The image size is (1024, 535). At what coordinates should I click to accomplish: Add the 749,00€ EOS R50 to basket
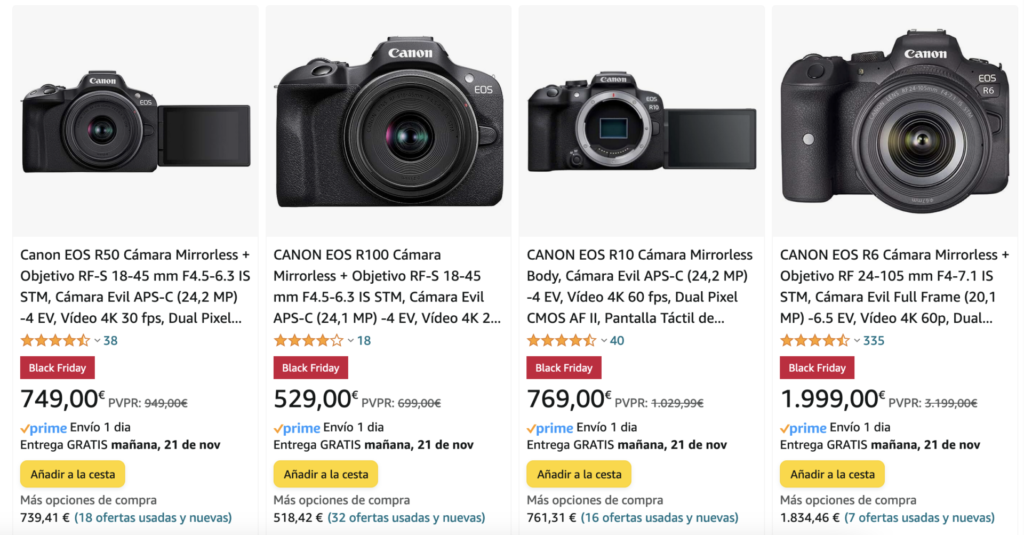[72, 474]
